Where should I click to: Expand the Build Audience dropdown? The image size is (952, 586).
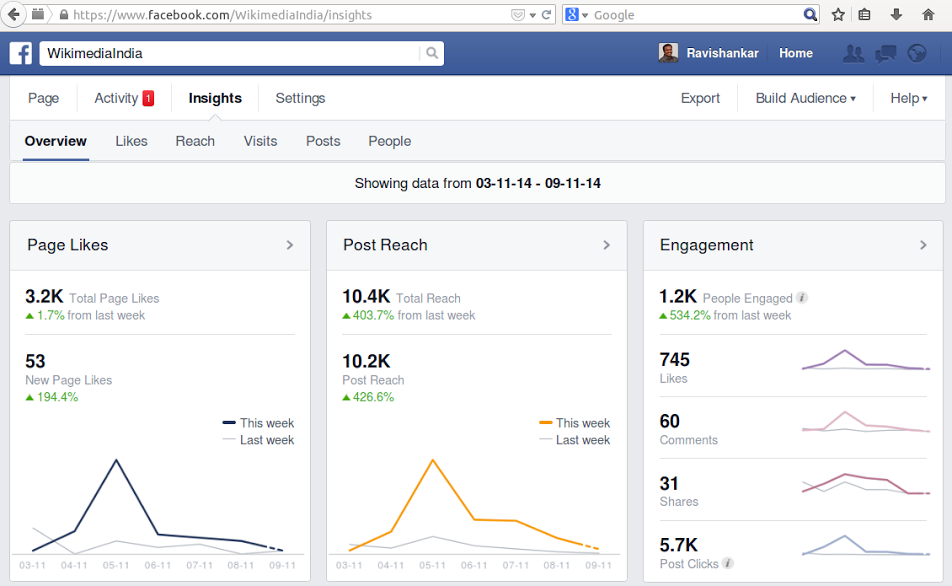pyautogui.click(x=806, y=98)
